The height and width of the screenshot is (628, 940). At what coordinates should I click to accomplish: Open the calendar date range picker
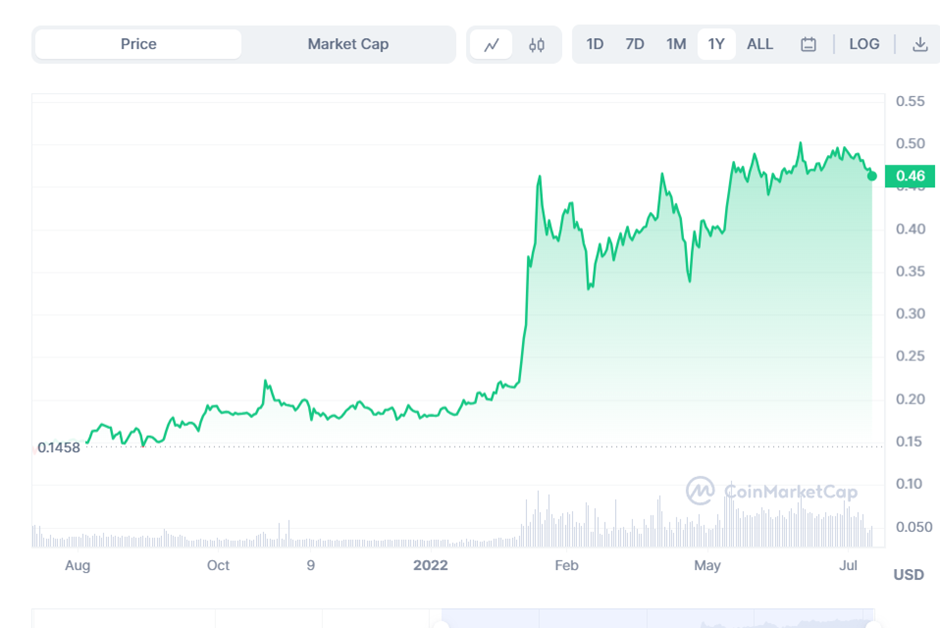808,44
